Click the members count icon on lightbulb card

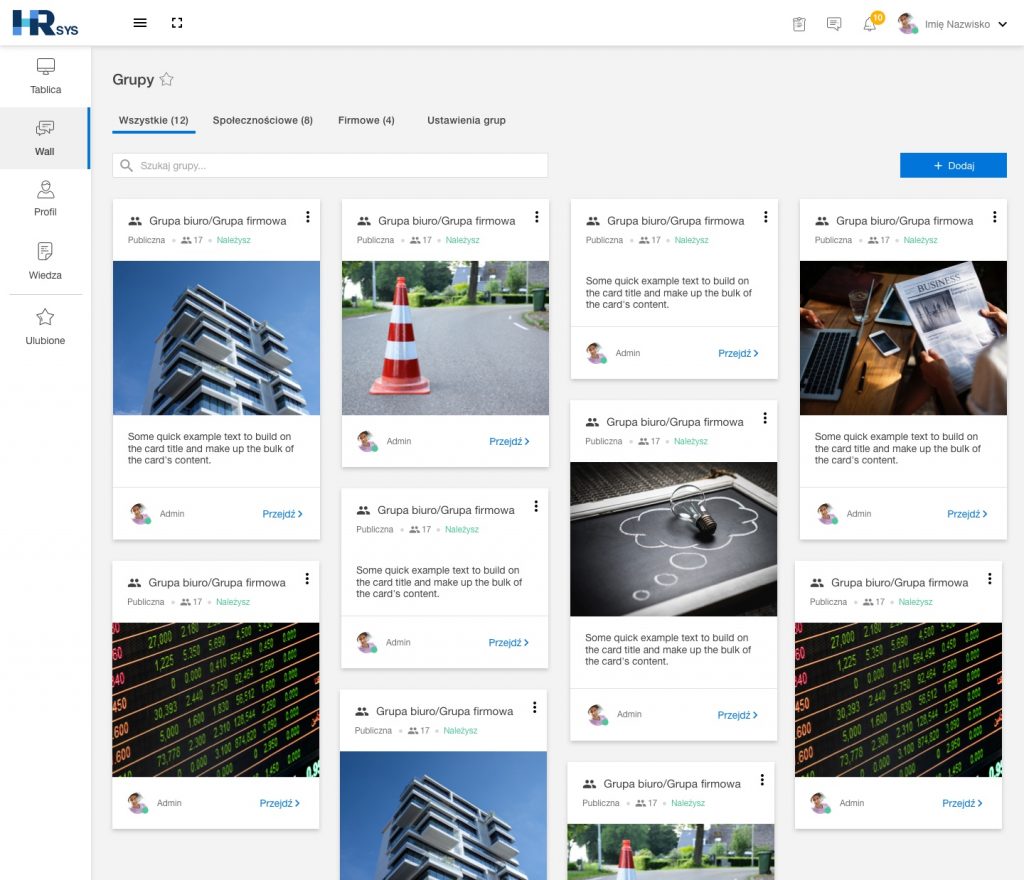643,441
